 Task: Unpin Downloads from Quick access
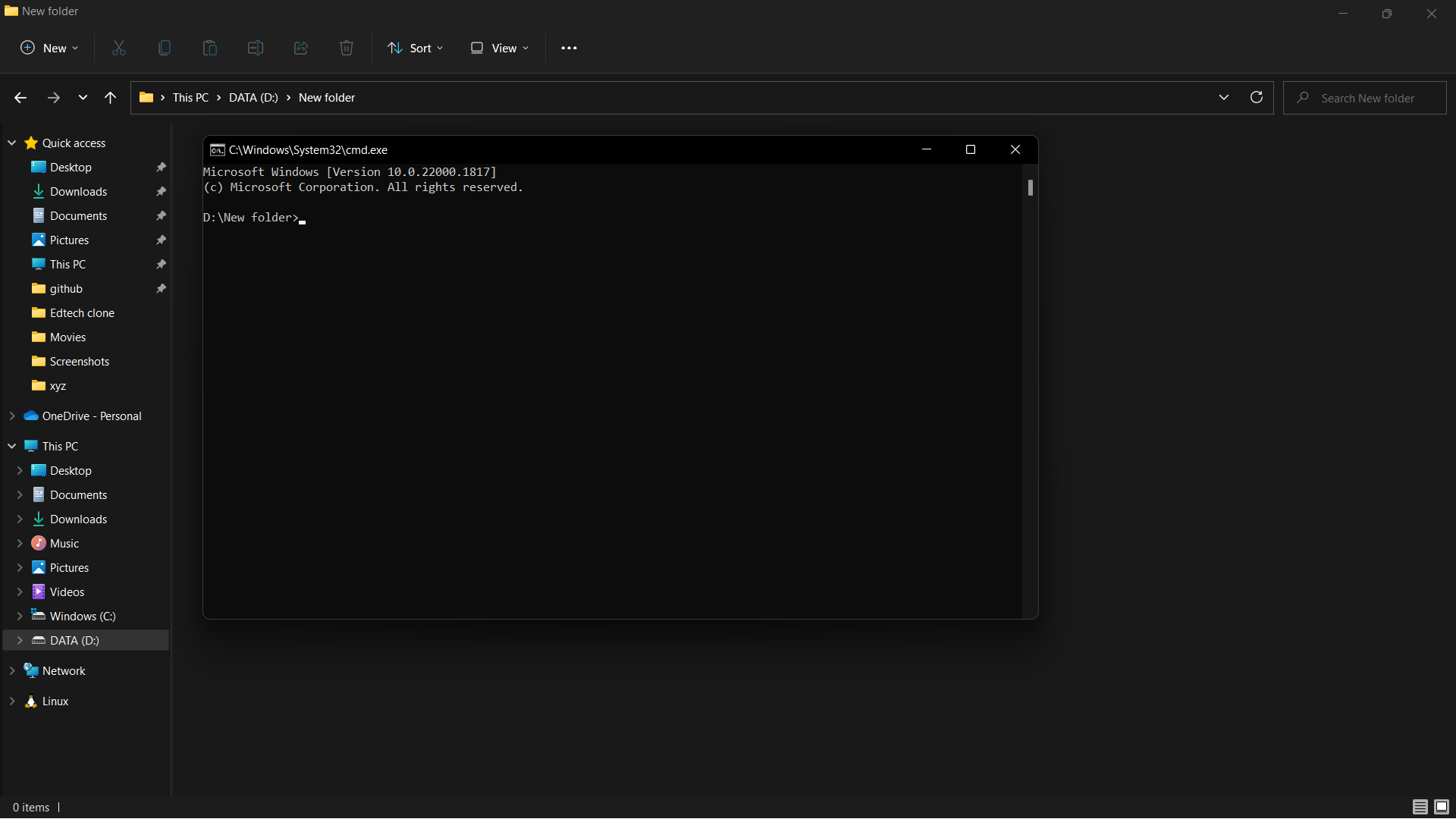click(161, 191)
